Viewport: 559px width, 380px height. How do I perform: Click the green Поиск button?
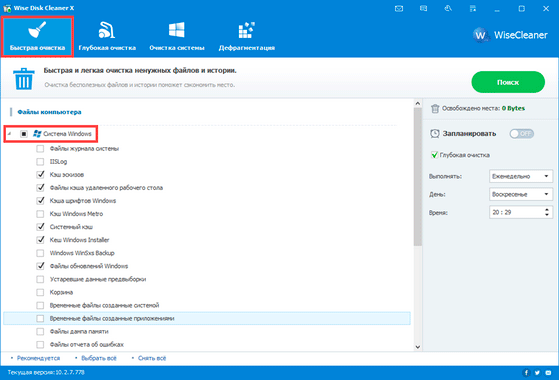coord(508,82)
